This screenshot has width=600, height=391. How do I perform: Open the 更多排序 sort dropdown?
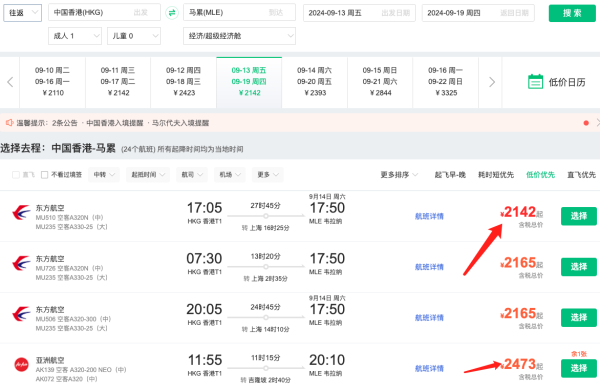click(x=399, y=175)
